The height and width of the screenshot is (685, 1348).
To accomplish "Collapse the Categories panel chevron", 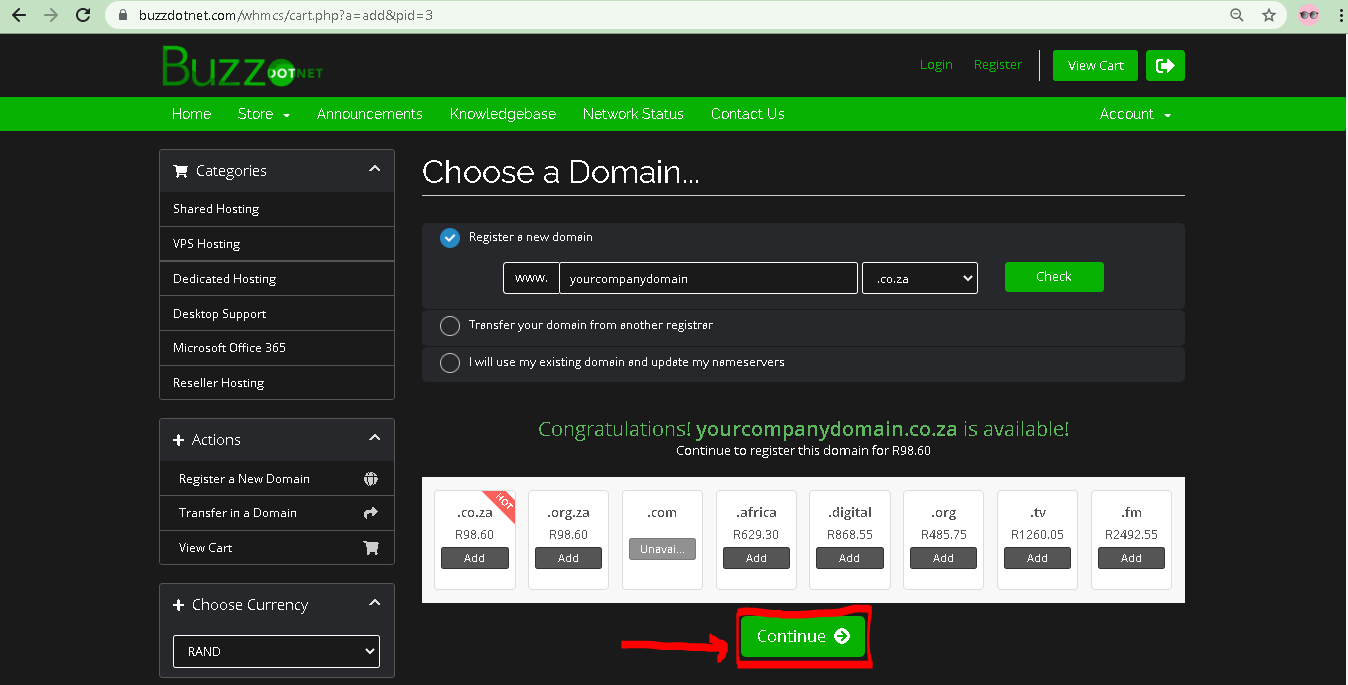I will click(374, 170).
